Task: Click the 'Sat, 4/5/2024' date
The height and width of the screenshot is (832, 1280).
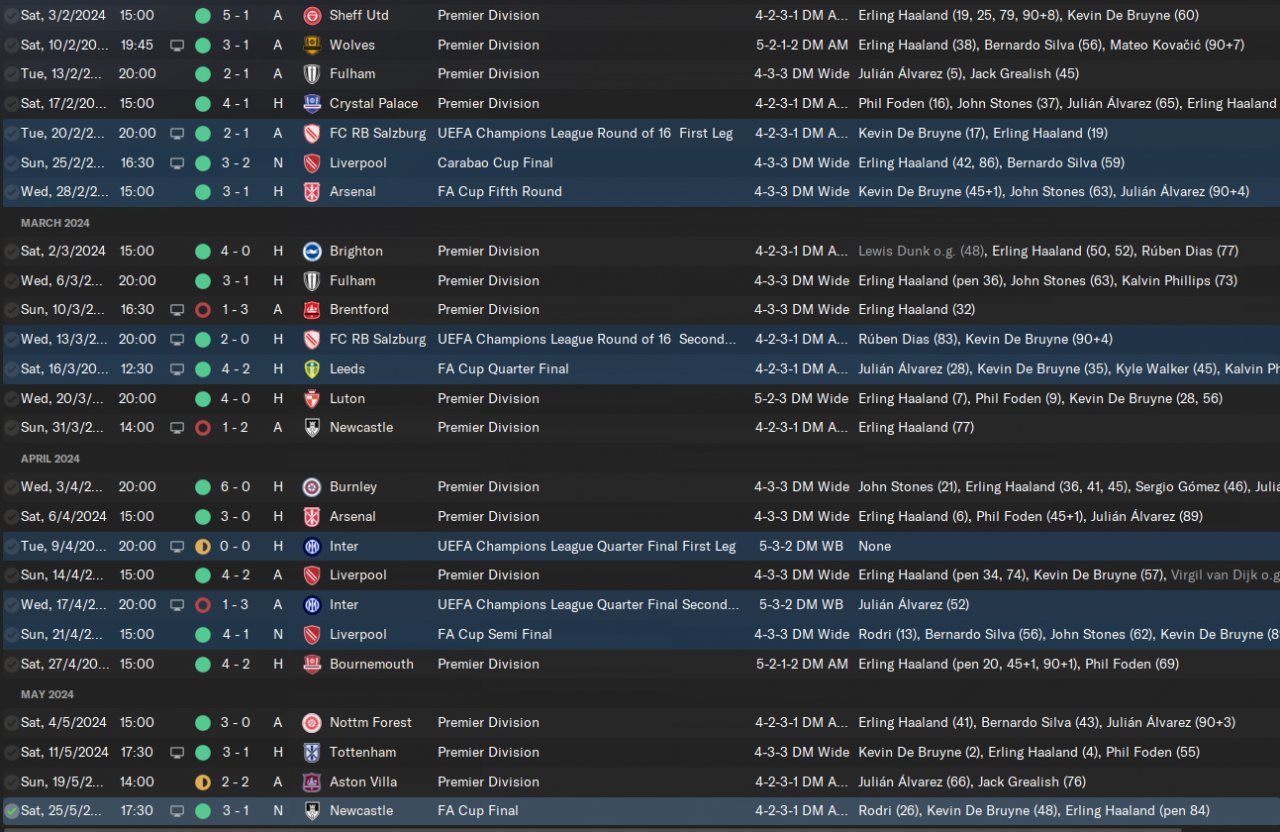Action: [63, 723]
